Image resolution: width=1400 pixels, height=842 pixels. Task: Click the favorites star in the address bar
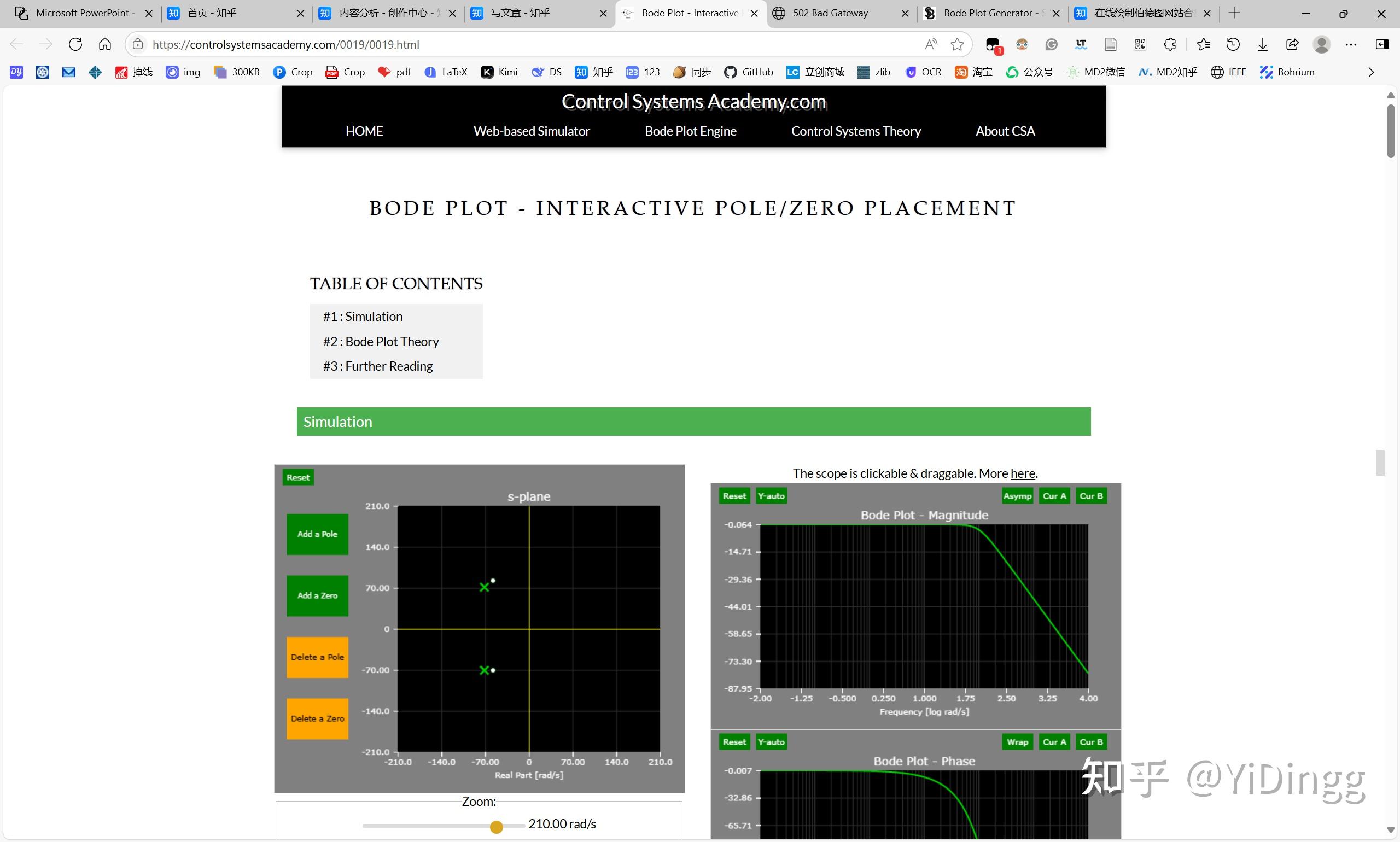958,44
